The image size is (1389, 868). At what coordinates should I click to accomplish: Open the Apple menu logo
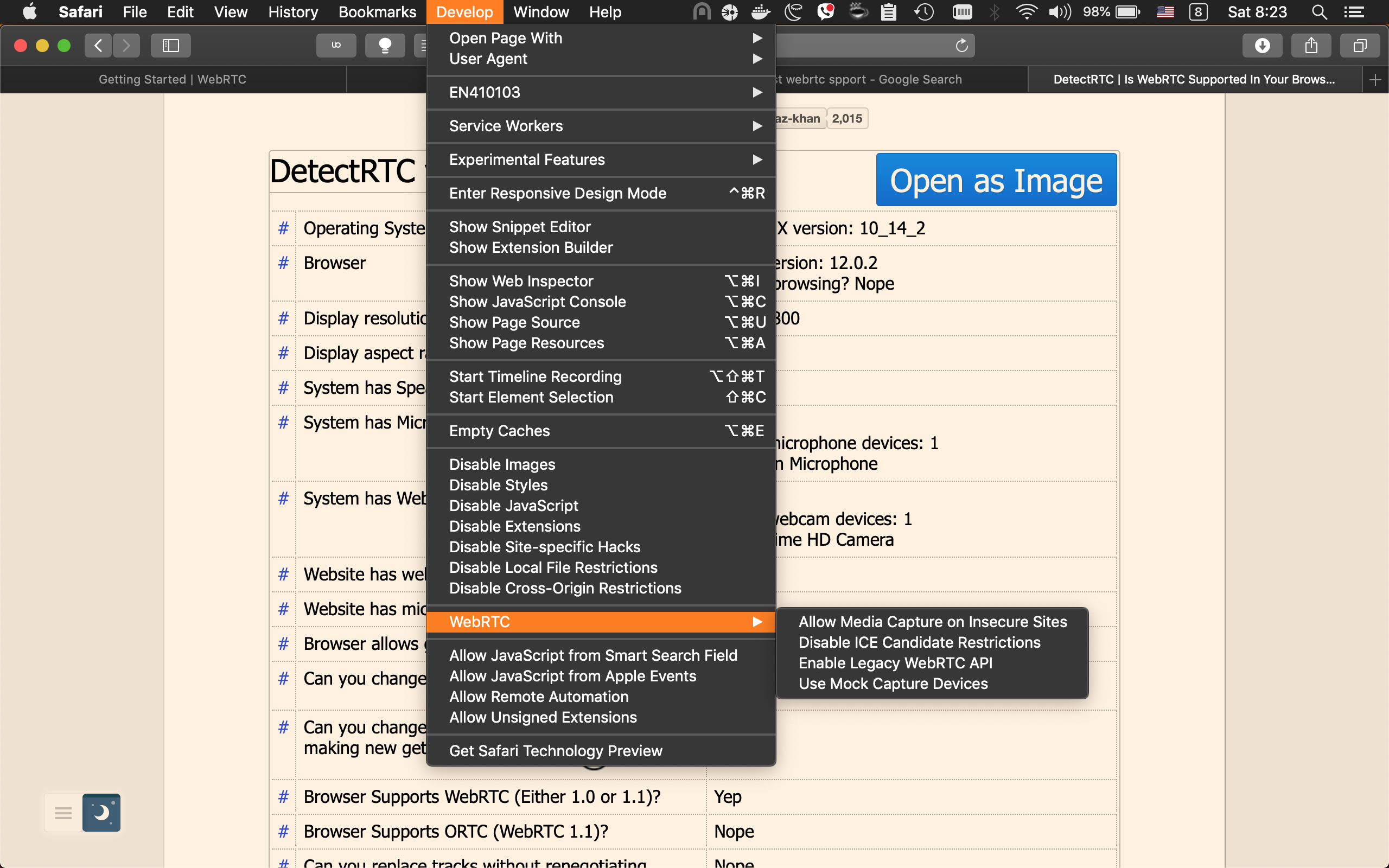(x=29, y=11)
